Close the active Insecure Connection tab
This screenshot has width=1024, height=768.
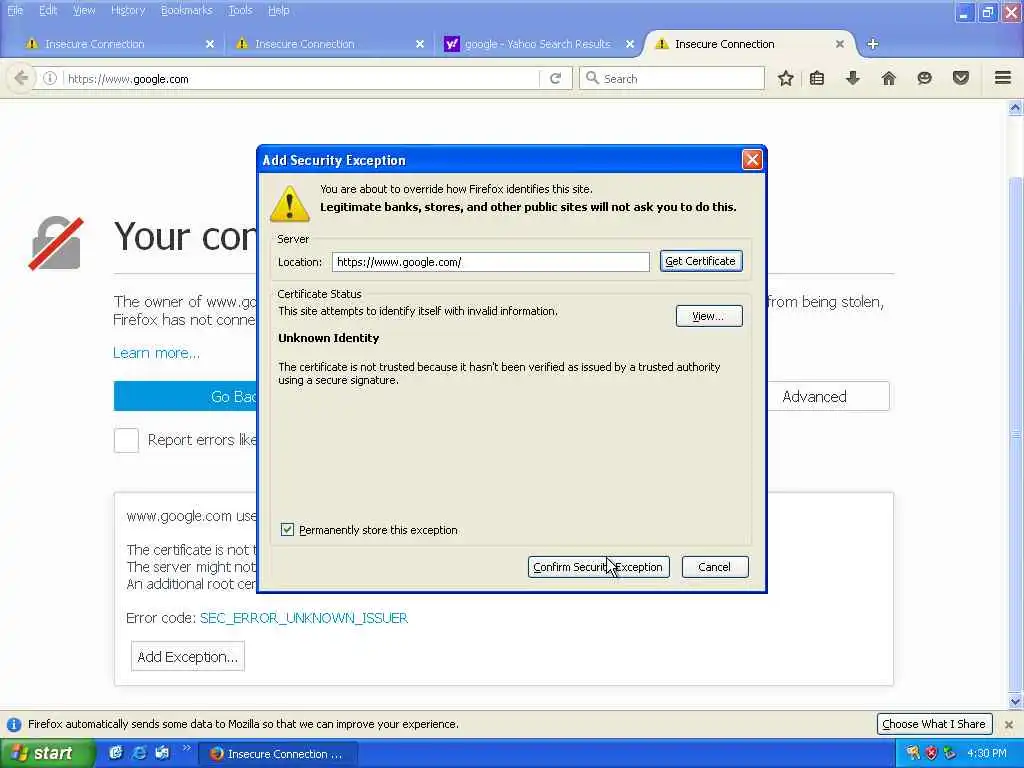pyautogui.click(x=840, y=44)
